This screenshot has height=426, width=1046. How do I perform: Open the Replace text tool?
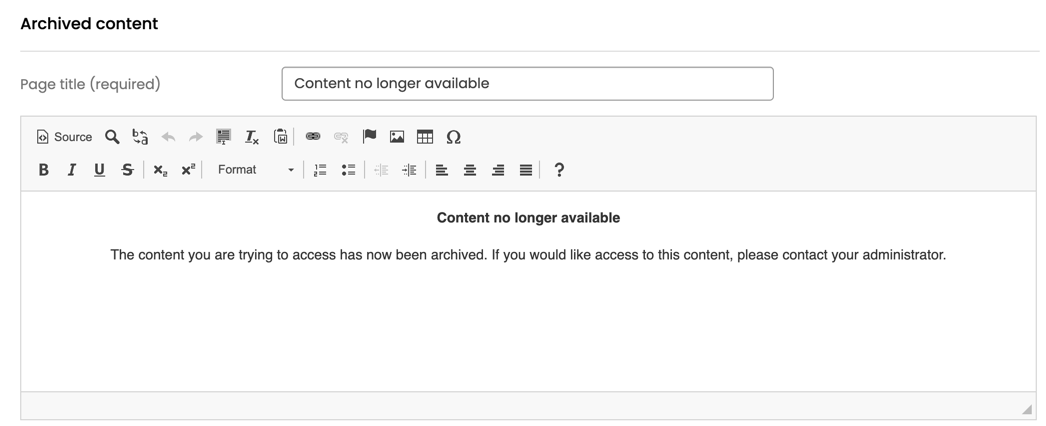pos(140,137)
